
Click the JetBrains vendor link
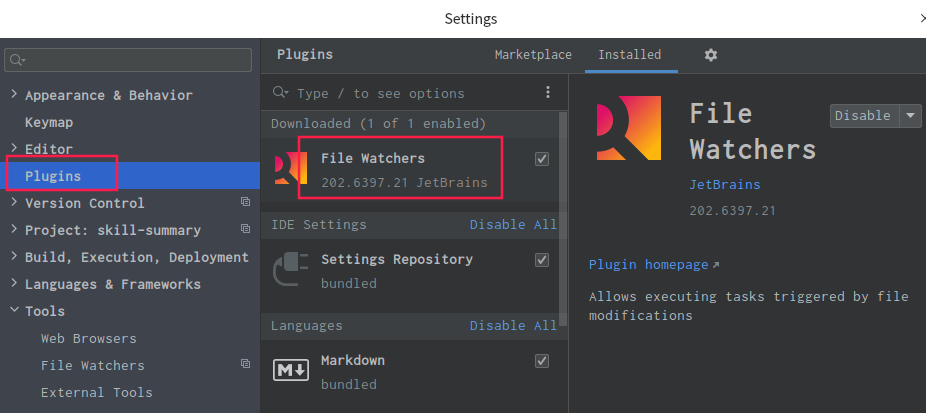click(x=725, y=184)
